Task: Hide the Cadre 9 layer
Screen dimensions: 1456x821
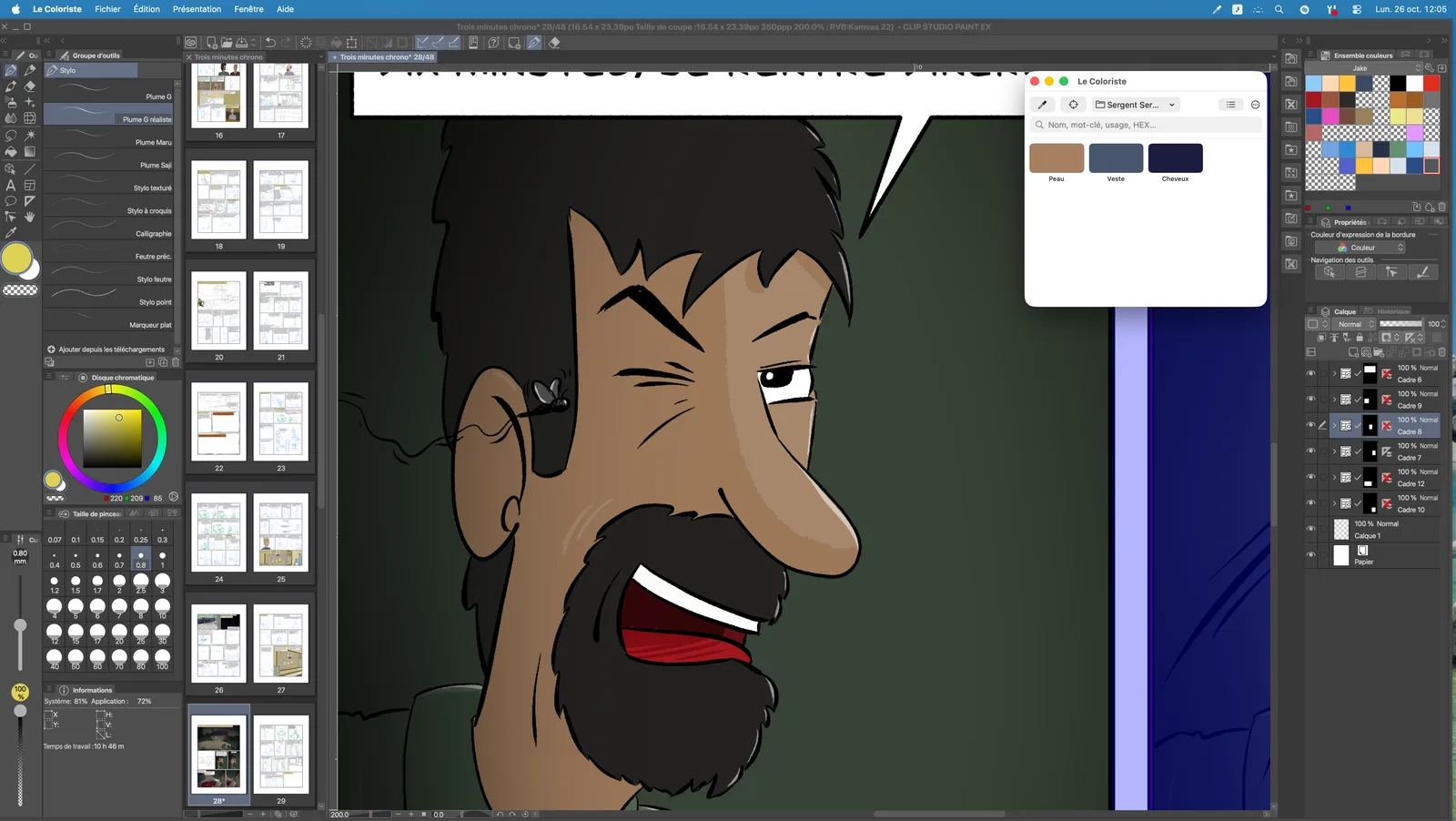Action: [1310, 400]
